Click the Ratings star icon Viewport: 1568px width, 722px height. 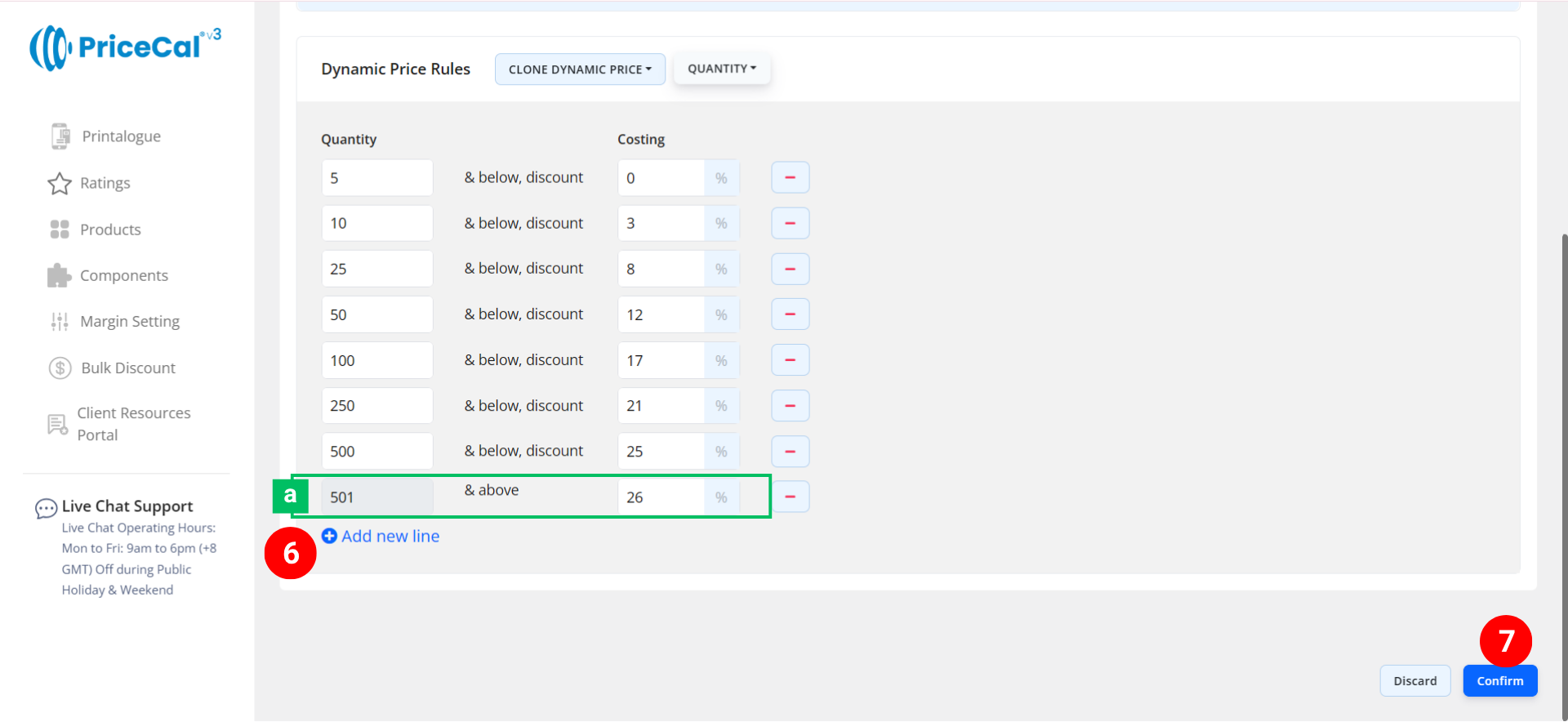[60, 184]
